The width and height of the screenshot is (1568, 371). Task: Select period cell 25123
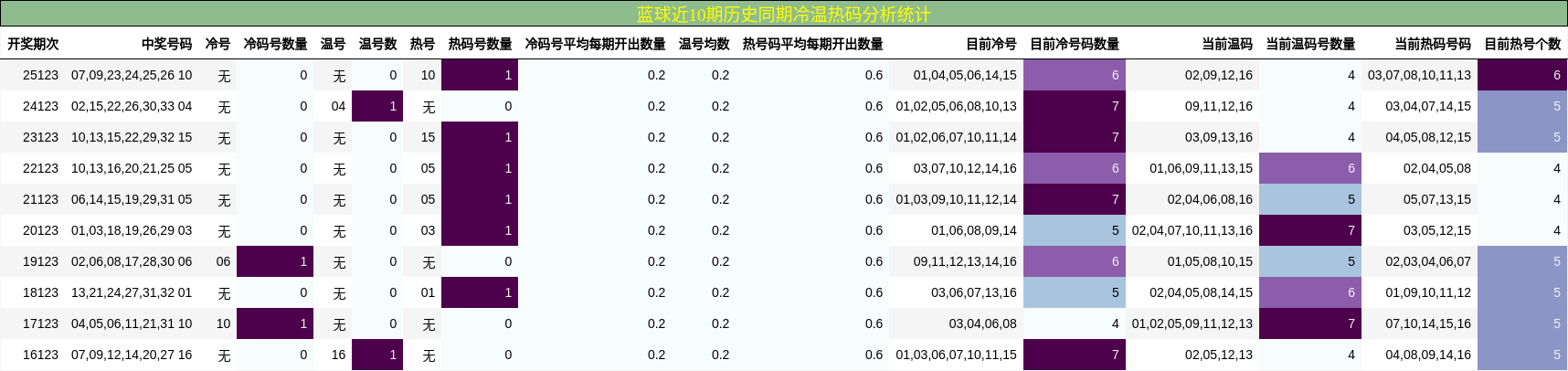40,75
